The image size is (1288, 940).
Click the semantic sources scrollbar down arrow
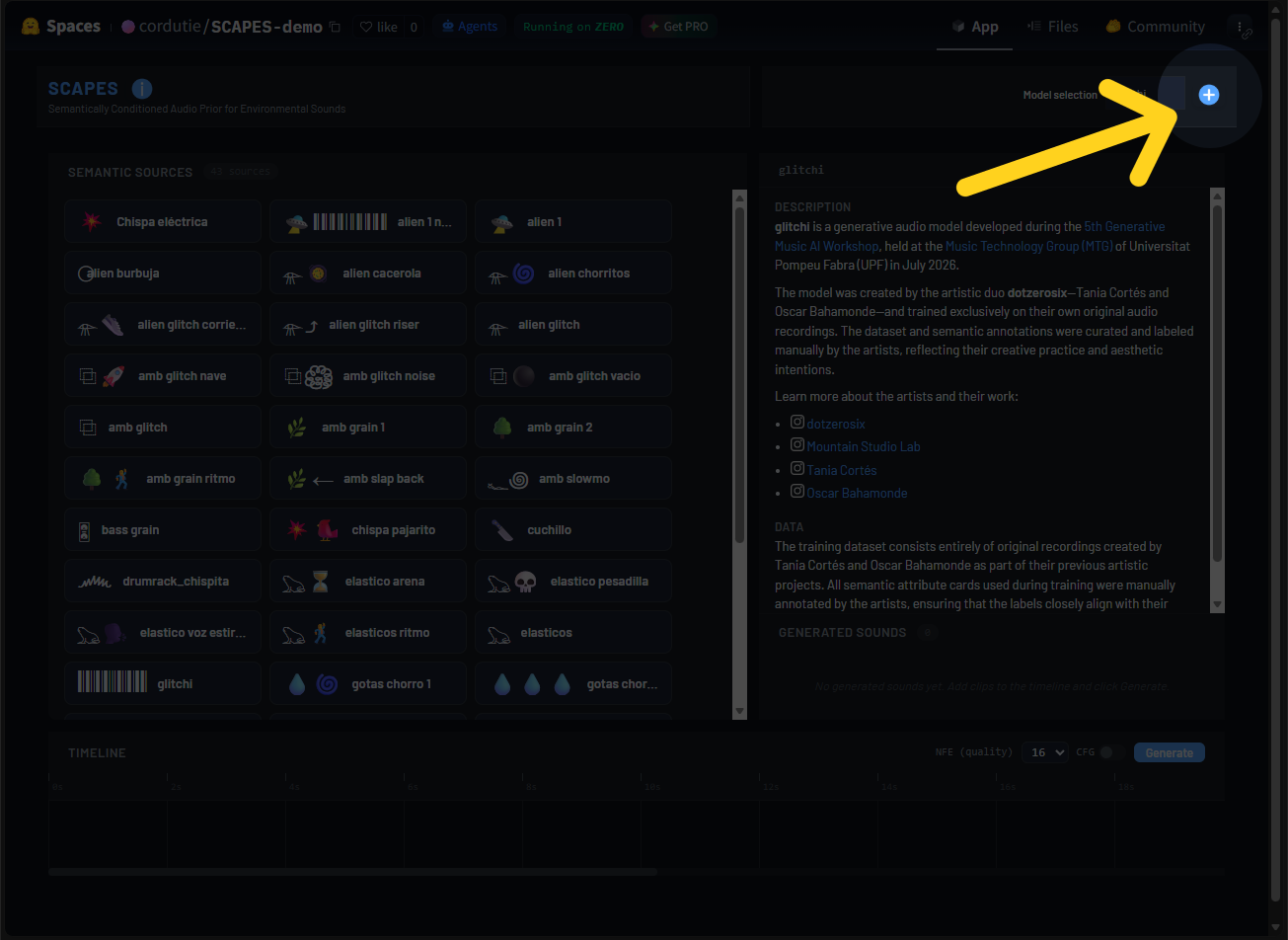coord(740,711)
